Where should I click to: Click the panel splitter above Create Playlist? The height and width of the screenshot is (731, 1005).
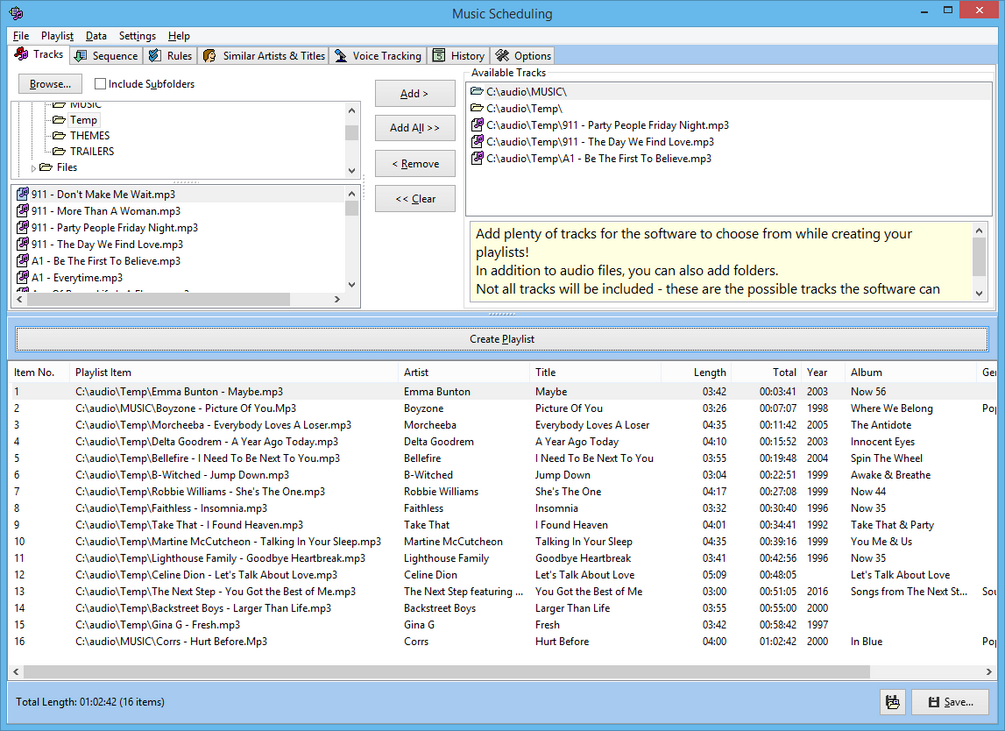pos(502,314)
